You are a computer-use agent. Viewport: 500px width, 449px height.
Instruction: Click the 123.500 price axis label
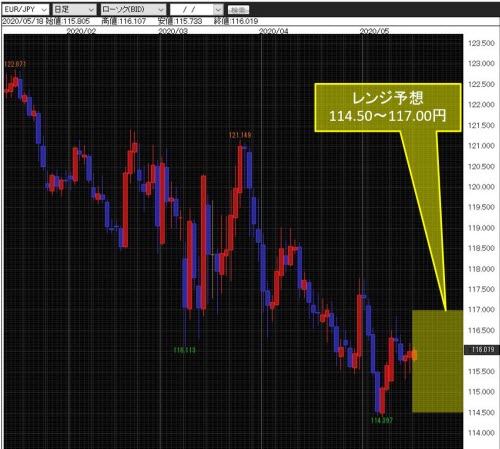click(481, 43)
